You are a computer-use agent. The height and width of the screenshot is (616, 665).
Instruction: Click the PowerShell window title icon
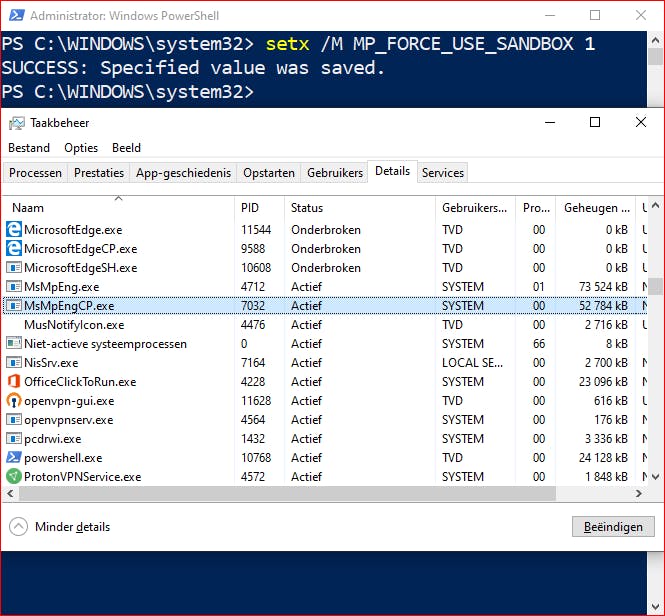click(17, 15)
